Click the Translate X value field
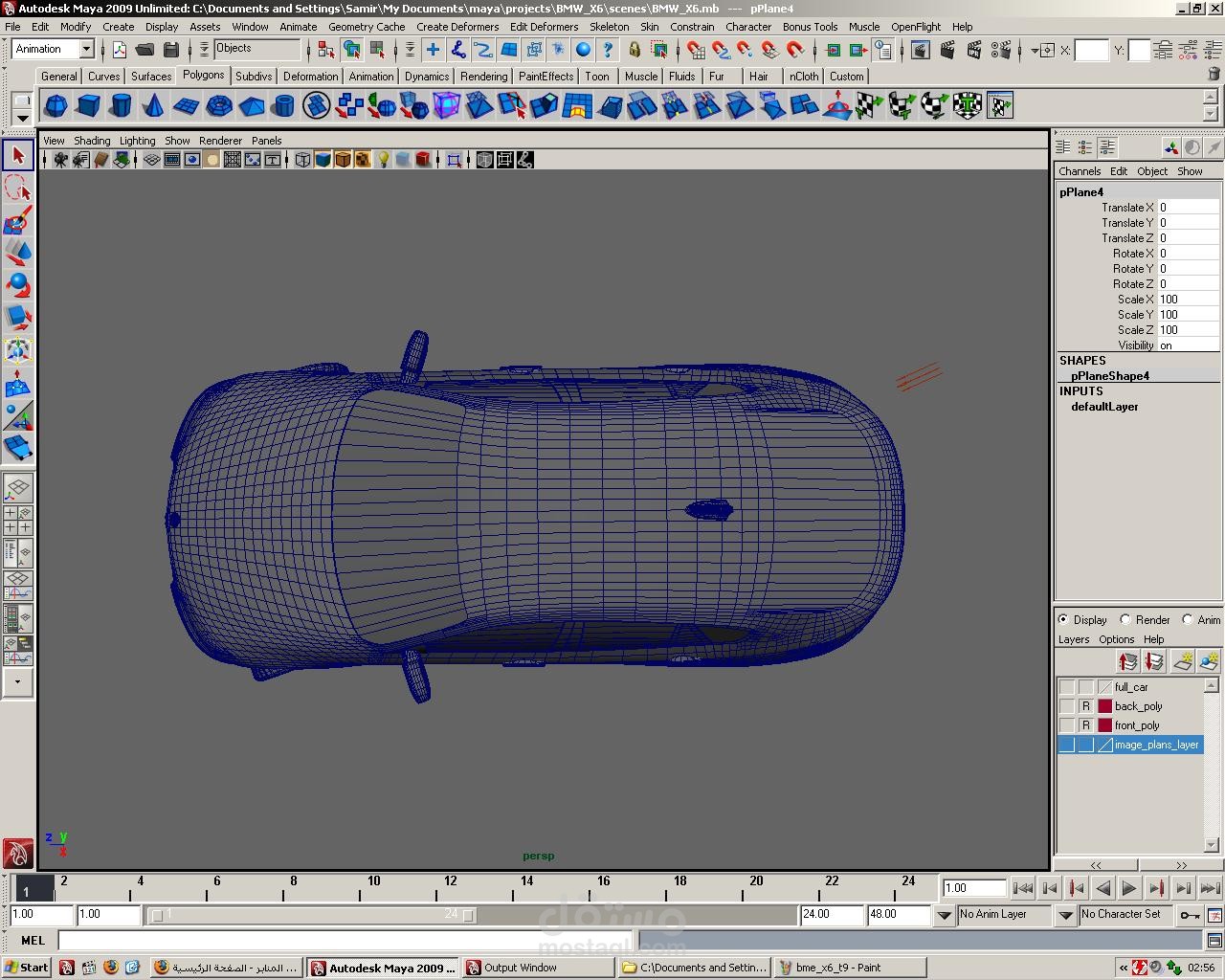 1187,208
